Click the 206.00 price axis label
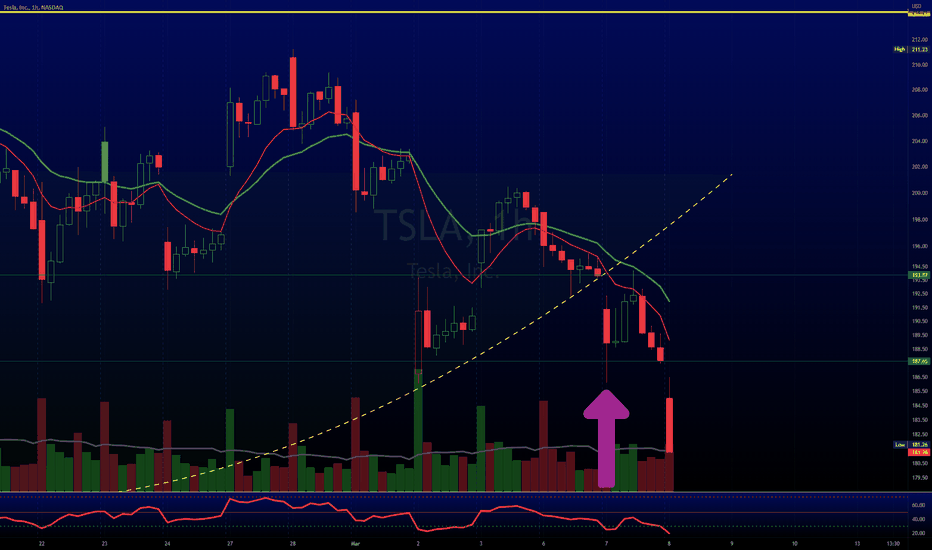This screenshot has width=932, height=550. [920, 115]
